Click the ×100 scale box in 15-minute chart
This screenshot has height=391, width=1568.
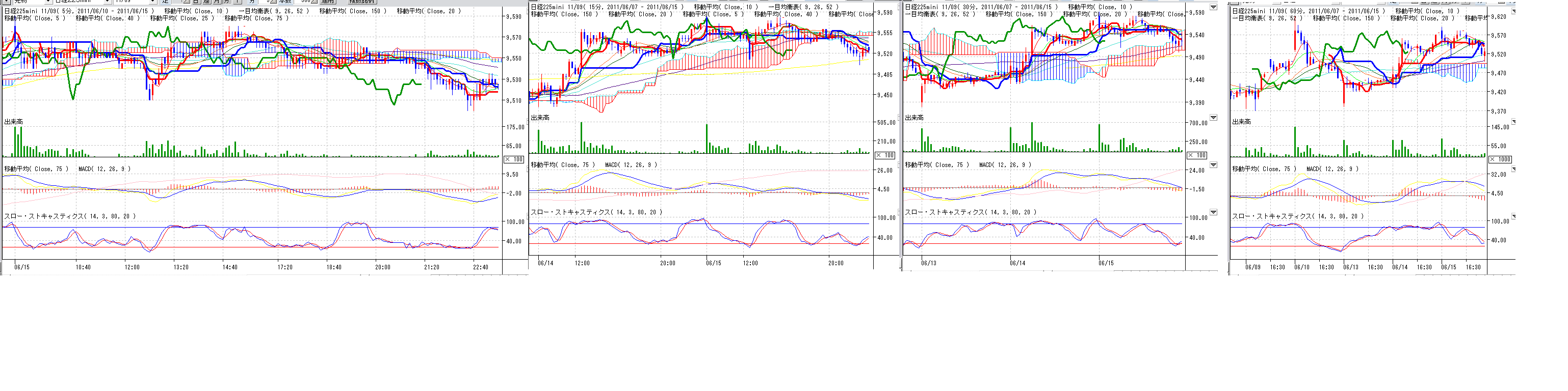(x=885, y=156)
